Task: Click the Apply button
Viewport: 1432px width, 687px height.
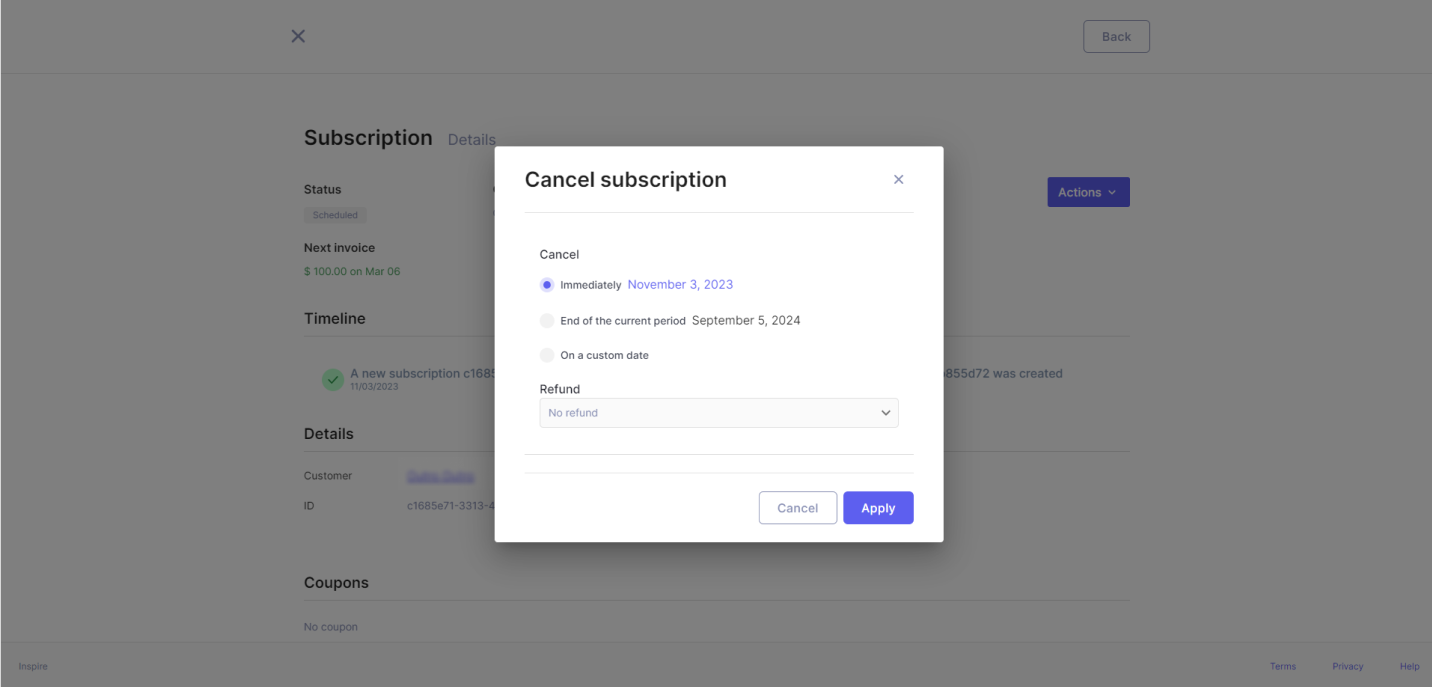Action: click(878, 508)
